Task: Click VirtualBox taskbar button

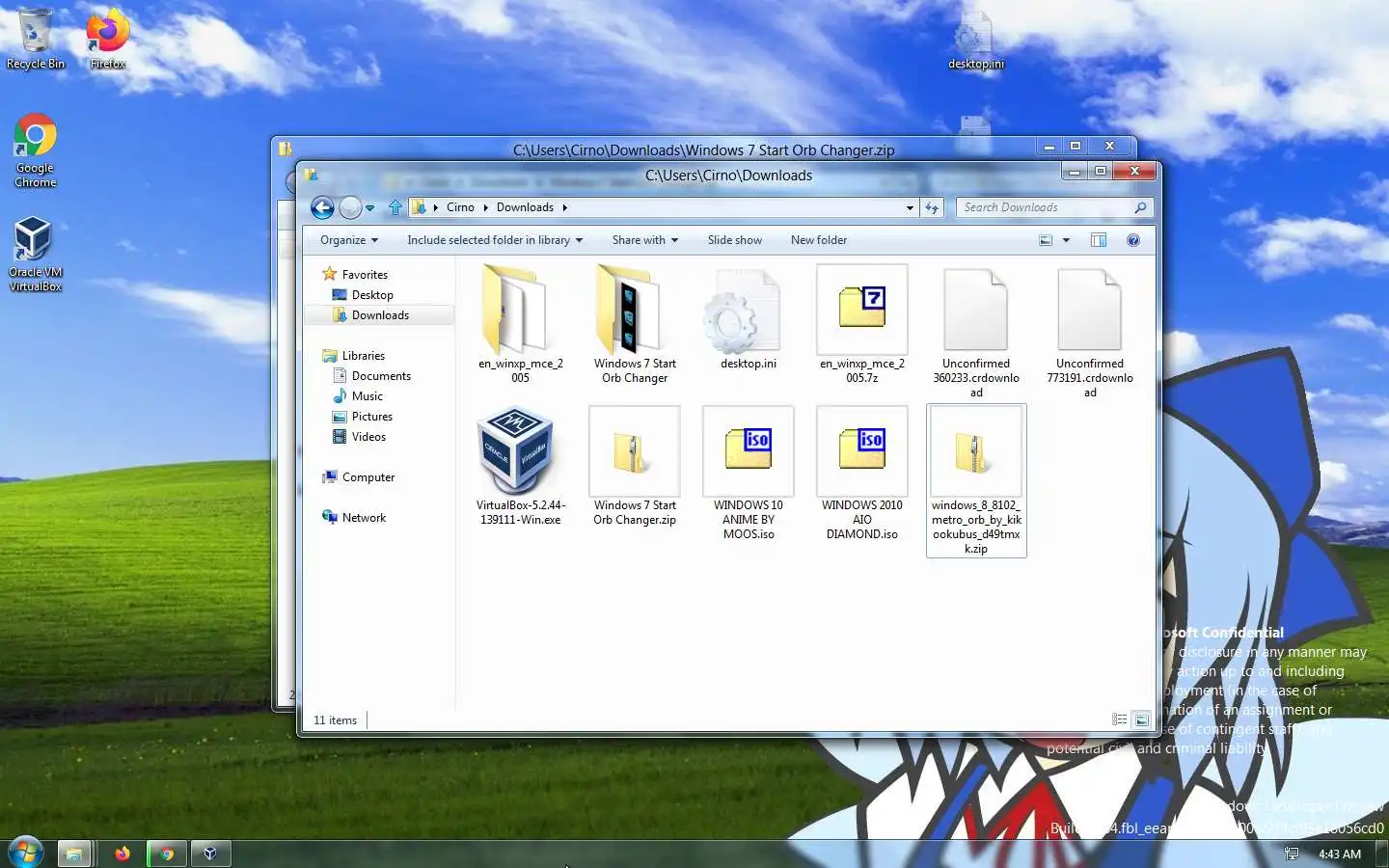Action: pyautogui.click(x=210, y=854)
